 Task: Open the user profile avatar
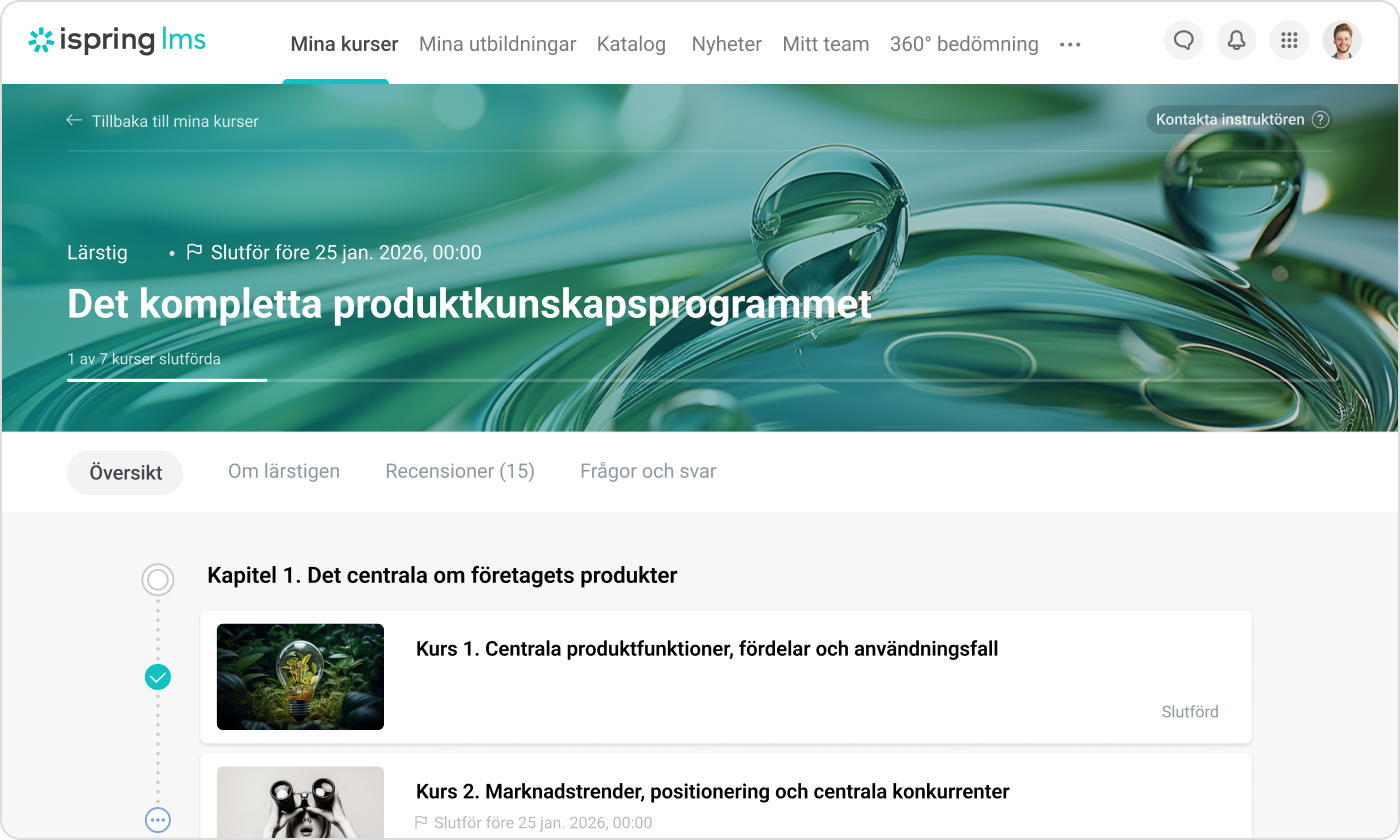[x=1342, y=41]
